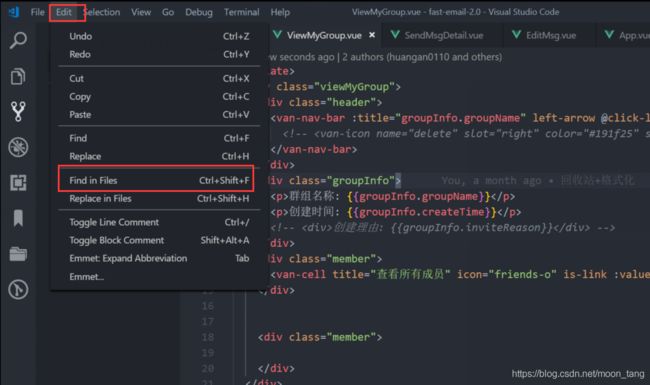The width and height of the screenshot is (650, 385).
Task: Choose Toggle Block Comment
Action: (x=159, y=240)
